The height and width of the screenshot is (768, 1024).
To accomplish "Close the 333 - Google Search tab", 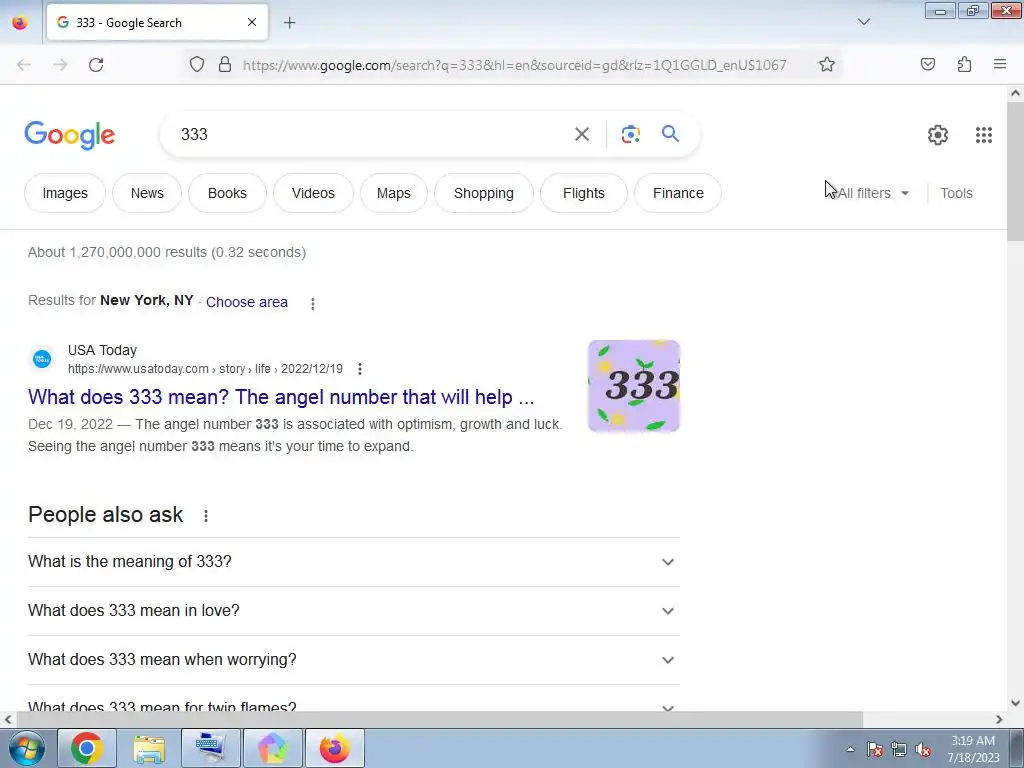I will (x=252, y=22).
